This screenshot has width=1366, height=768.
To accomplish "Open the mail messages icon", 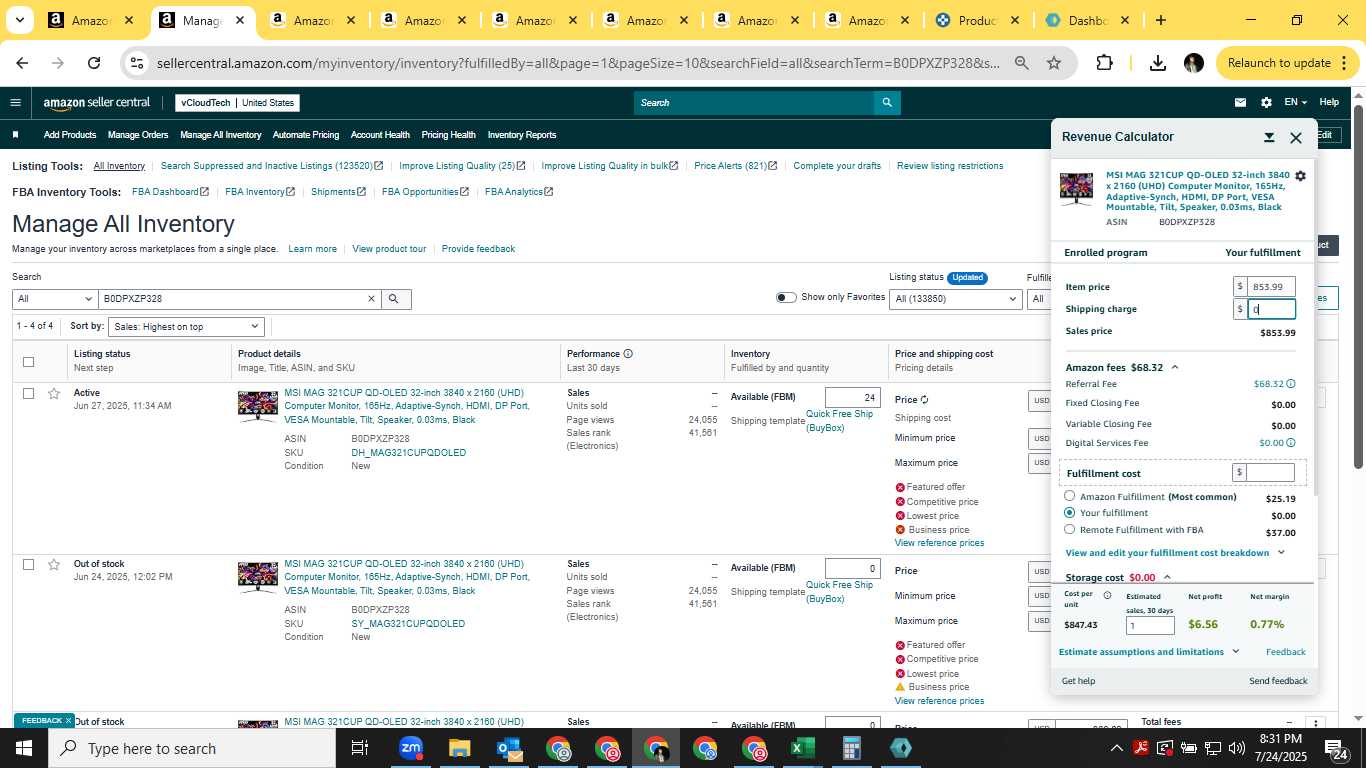I will click(1241, 102).
